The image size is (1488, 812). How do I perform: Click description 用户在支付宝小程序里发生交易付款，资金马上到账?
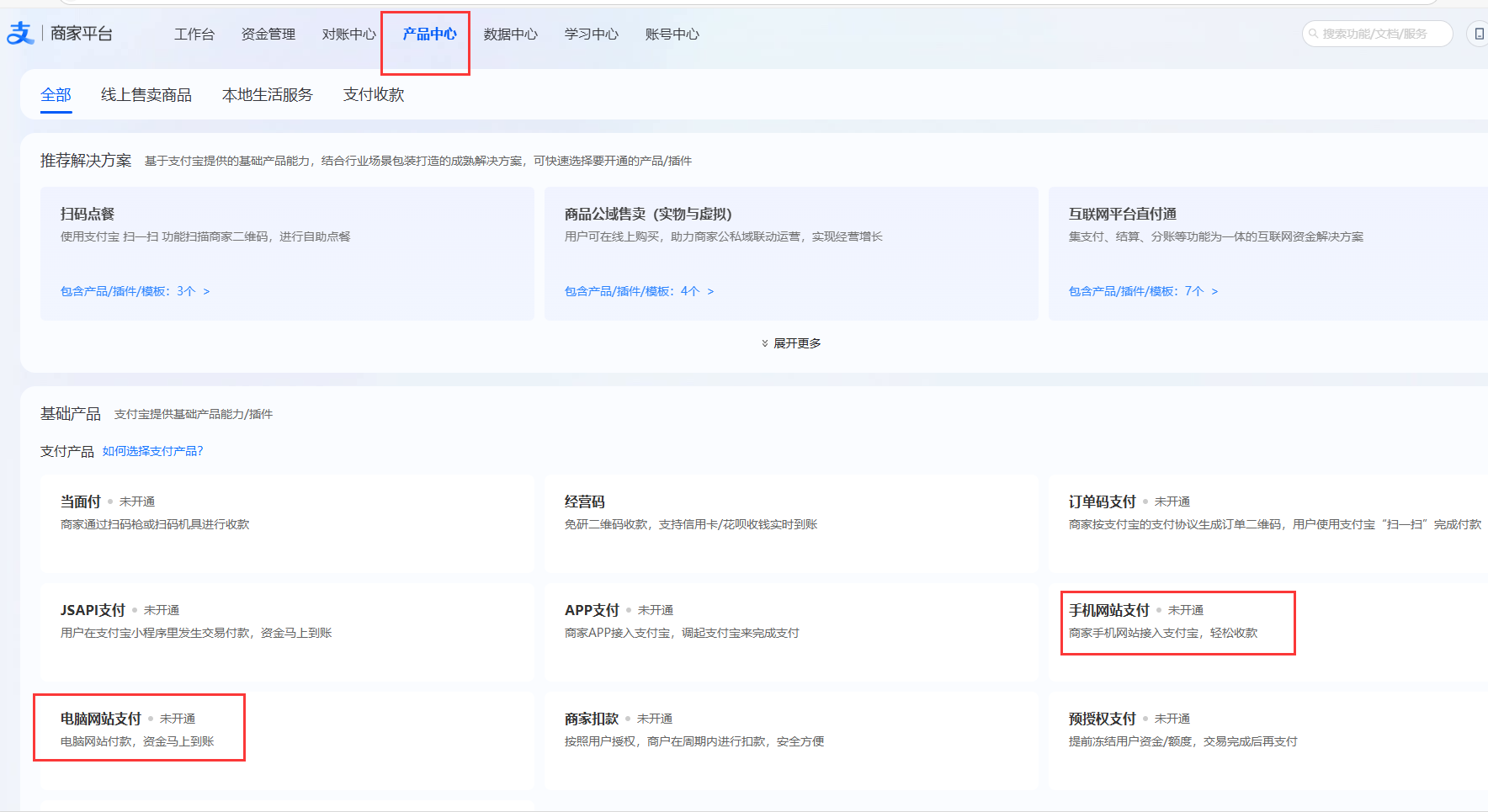(x=196, y=633)
